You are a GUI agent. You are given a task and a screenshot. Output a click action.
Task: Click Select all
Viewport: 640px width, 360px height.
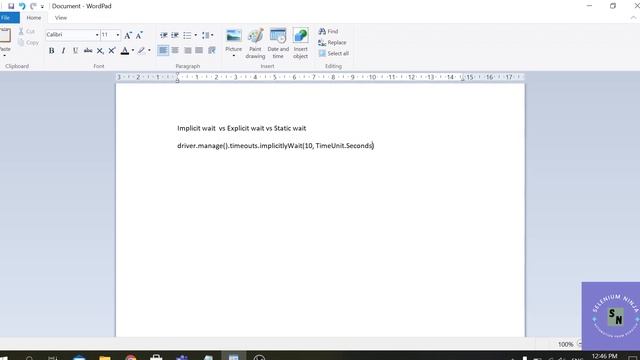(334, 53)
